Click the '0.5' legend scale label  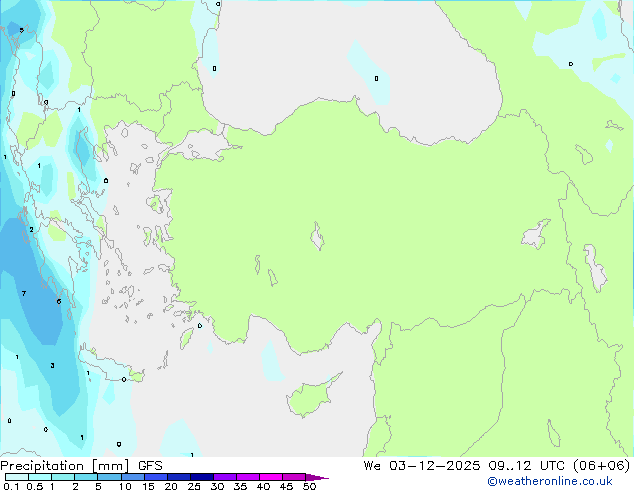pyautogui.click(x=35, y=486)
